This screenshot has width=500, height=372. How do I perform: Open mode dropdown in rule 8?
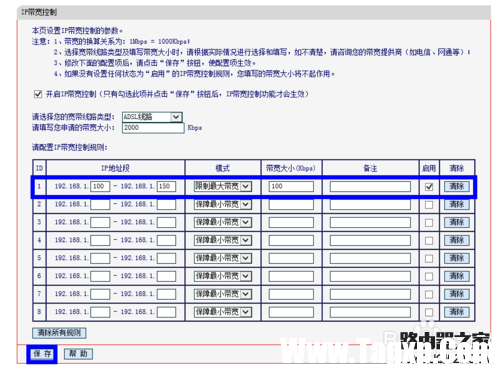(222, 312)
